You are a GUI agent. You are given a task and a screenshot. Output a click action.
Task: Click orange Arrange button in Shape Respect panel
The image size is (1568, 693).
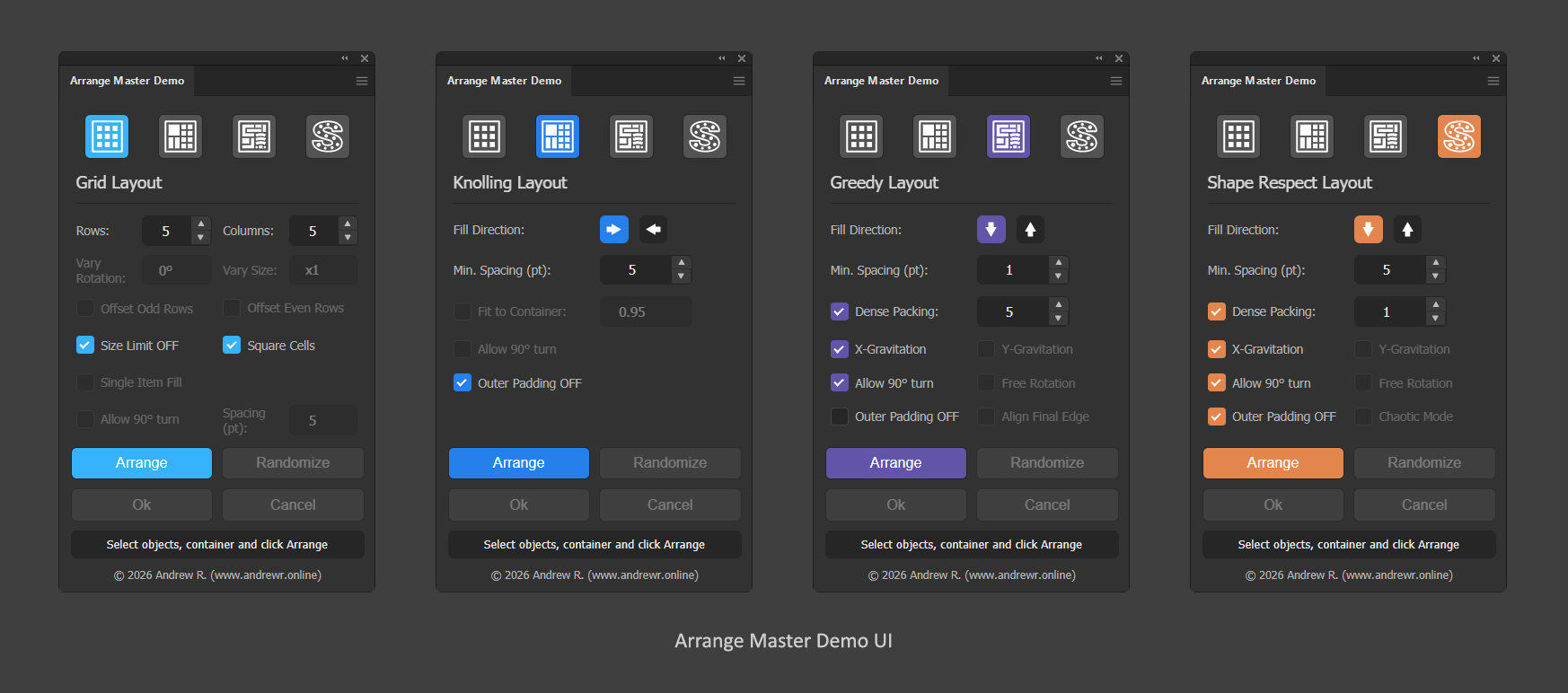(1273, 463)
